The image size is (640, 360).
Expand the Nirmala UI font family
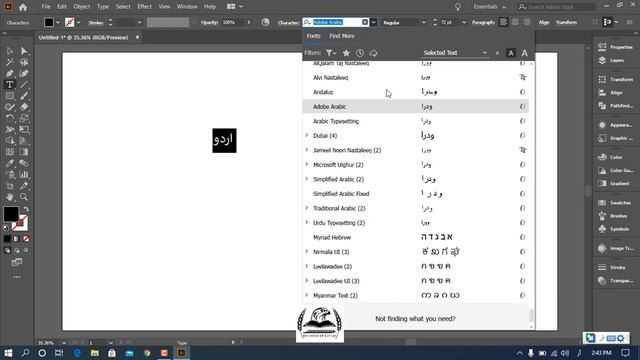click(x=307, y=252)
